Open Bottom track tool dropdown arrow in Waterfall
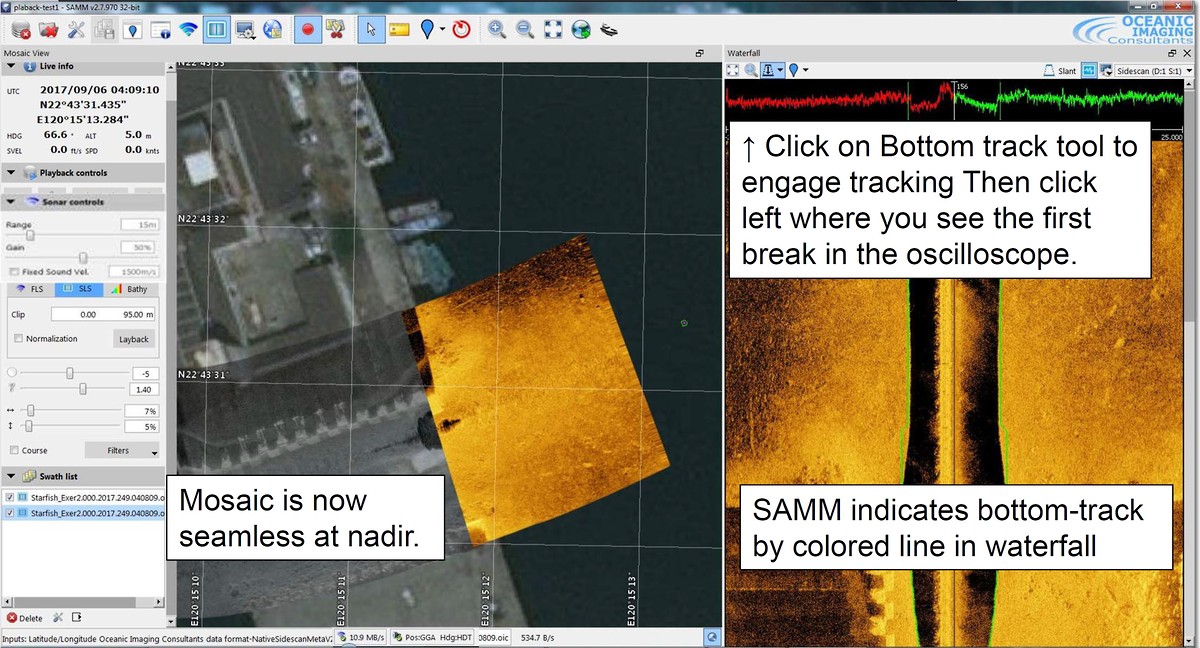The height and width of the screenshot is (648, 1200). [x=780, y=70]
